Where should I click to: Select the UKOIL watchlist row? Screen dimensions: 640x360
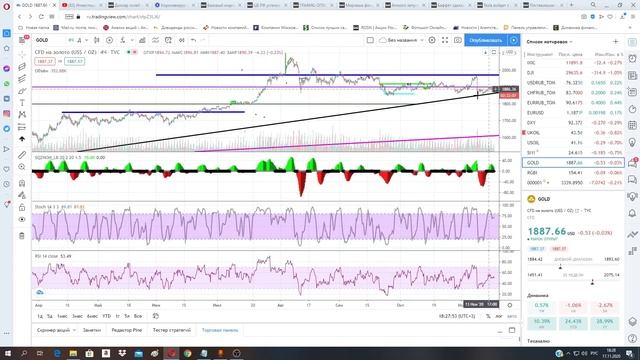coord(573,133)
